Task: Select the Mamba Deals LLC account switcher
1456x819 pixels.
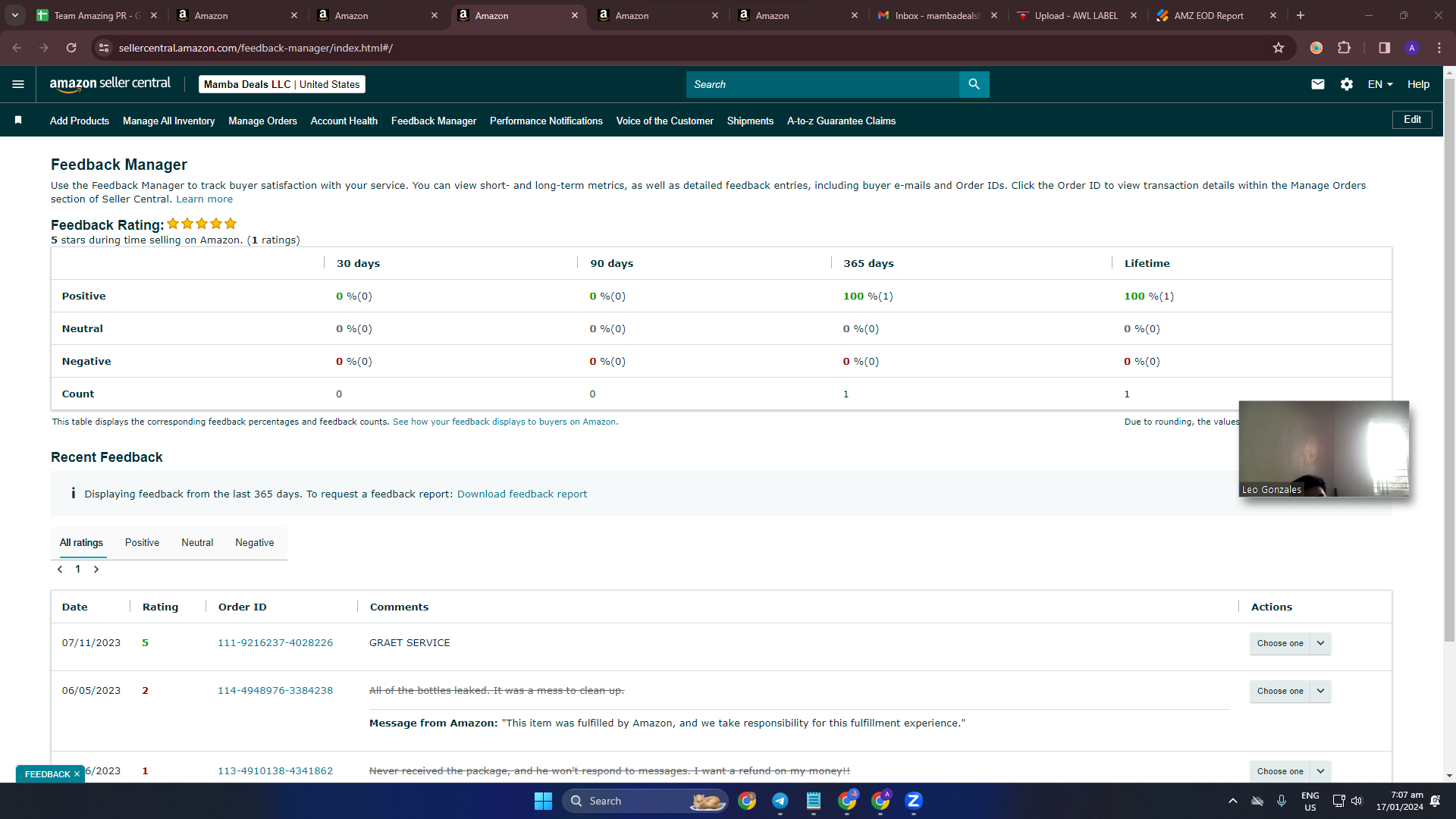Action: click(x=282, y=84)
